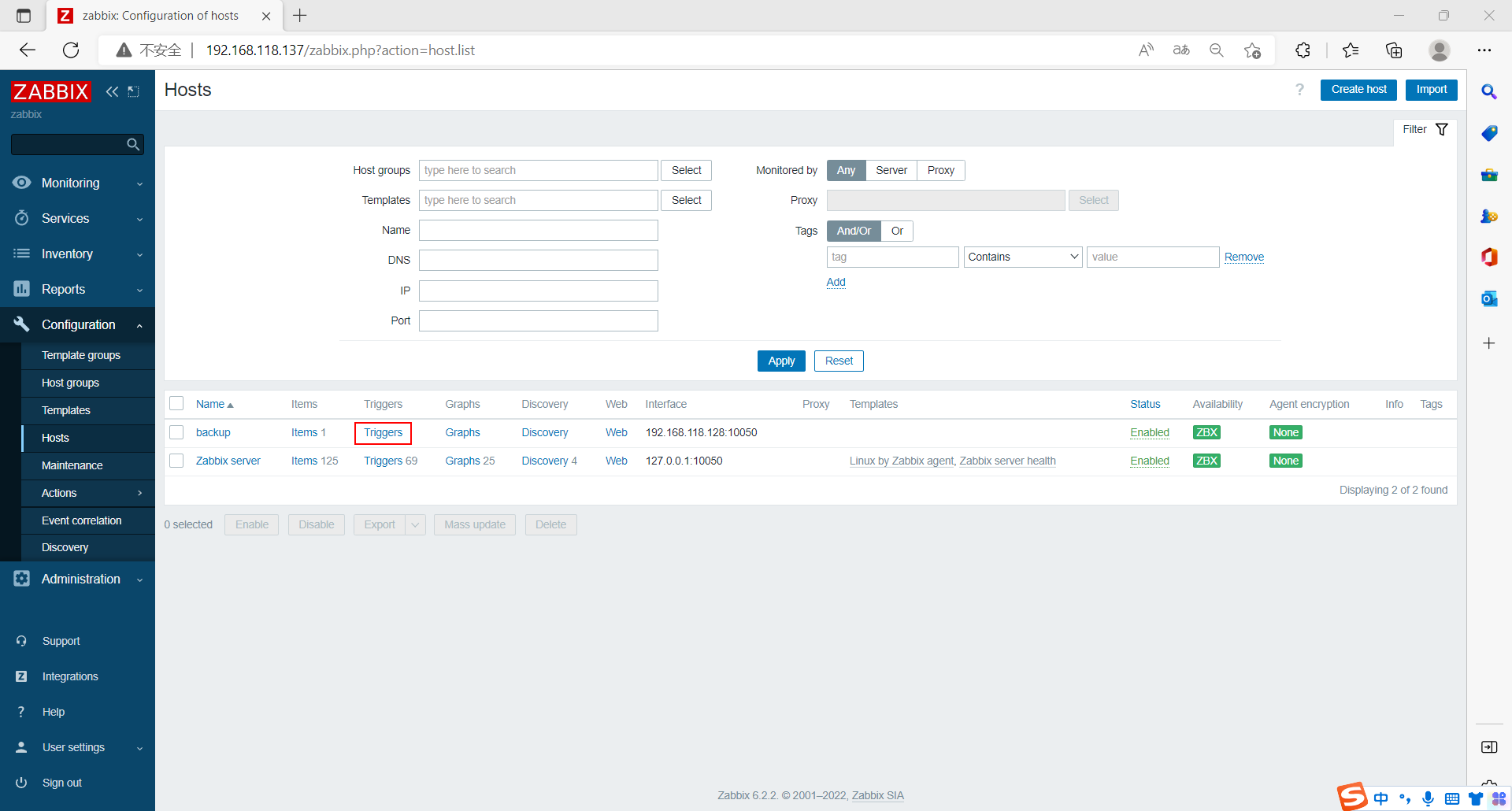Viewport: 1512px width, 811px height.
Task: Click the Services clock icon
Action: tap(22, 218)
